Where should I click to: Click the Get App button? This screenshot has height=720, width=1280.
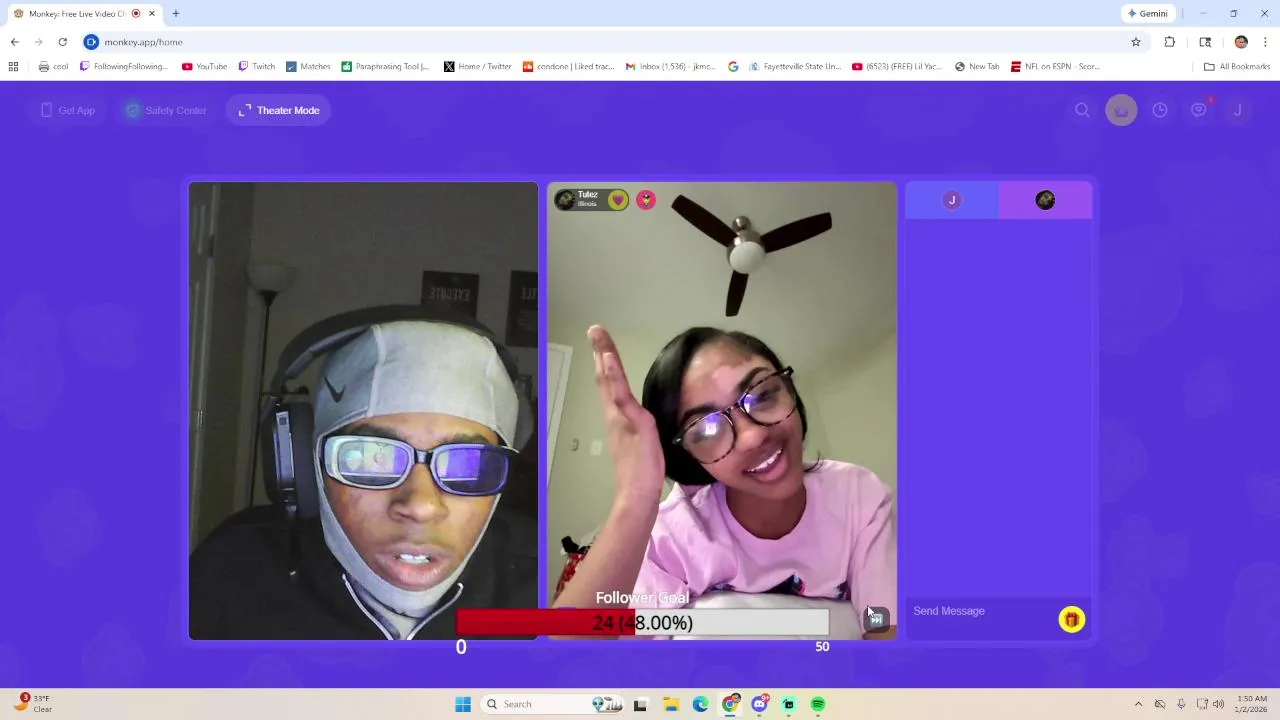(67, 110)
